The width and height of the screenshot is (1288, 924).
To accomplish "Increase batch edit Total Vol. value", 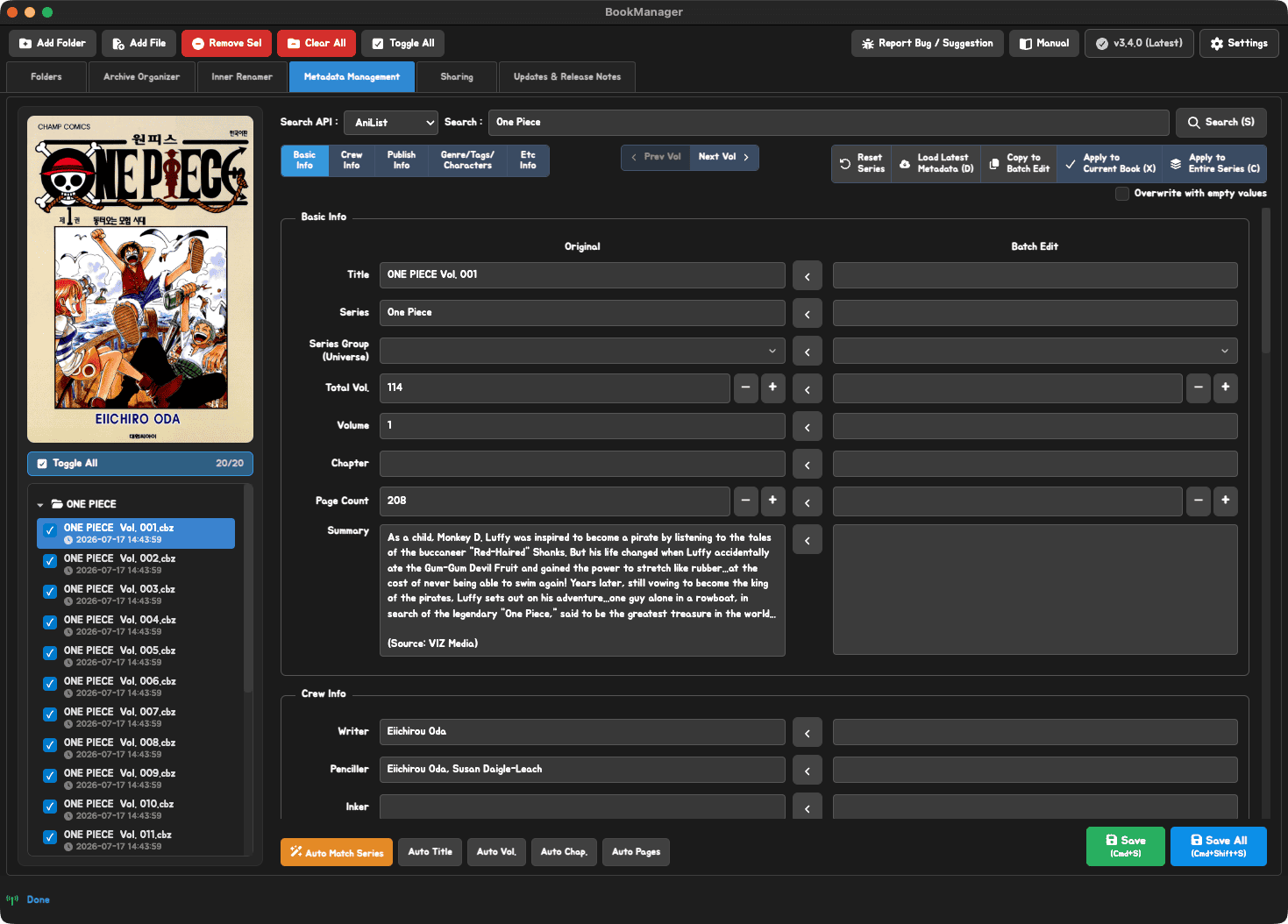I will (x=1226, y=387).
